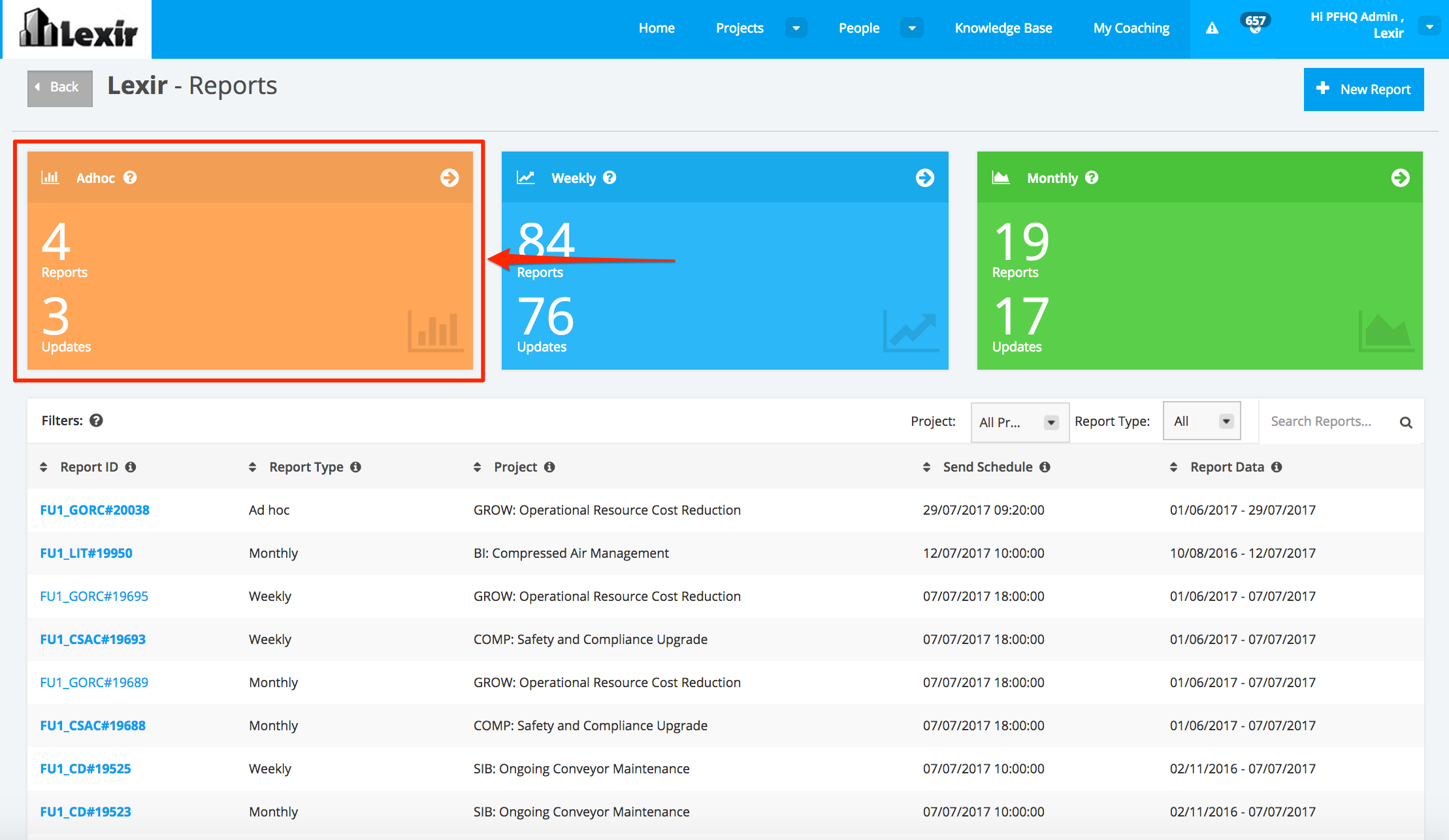Image resolution: width=1449 pixels, height=840 pixels.
Task: Click the warning triangle alert icon
Action: click(1212, 28)
